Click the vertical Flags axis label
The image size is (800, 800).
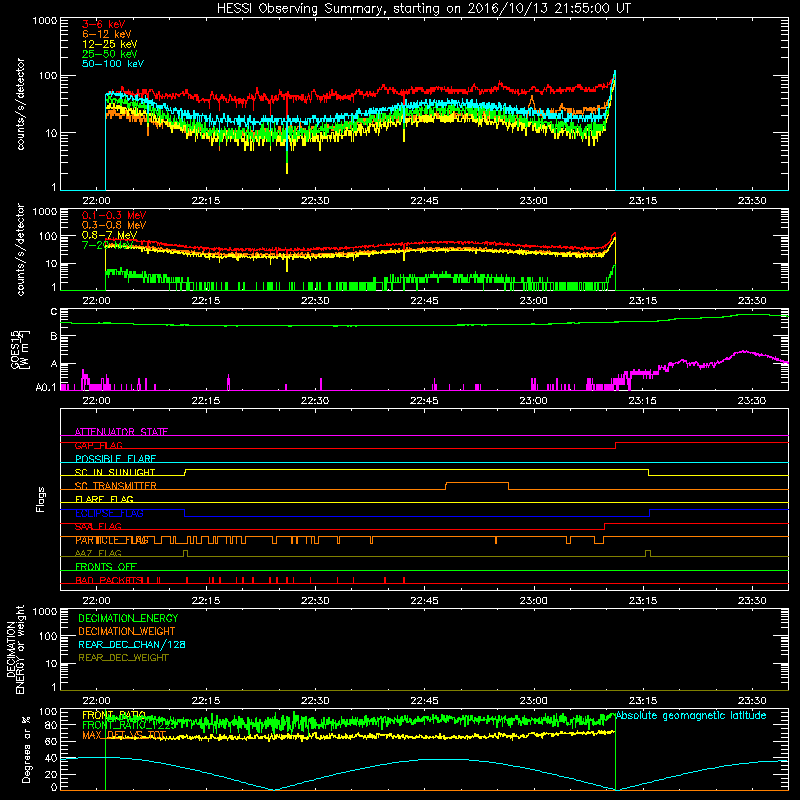coord(41,499)
